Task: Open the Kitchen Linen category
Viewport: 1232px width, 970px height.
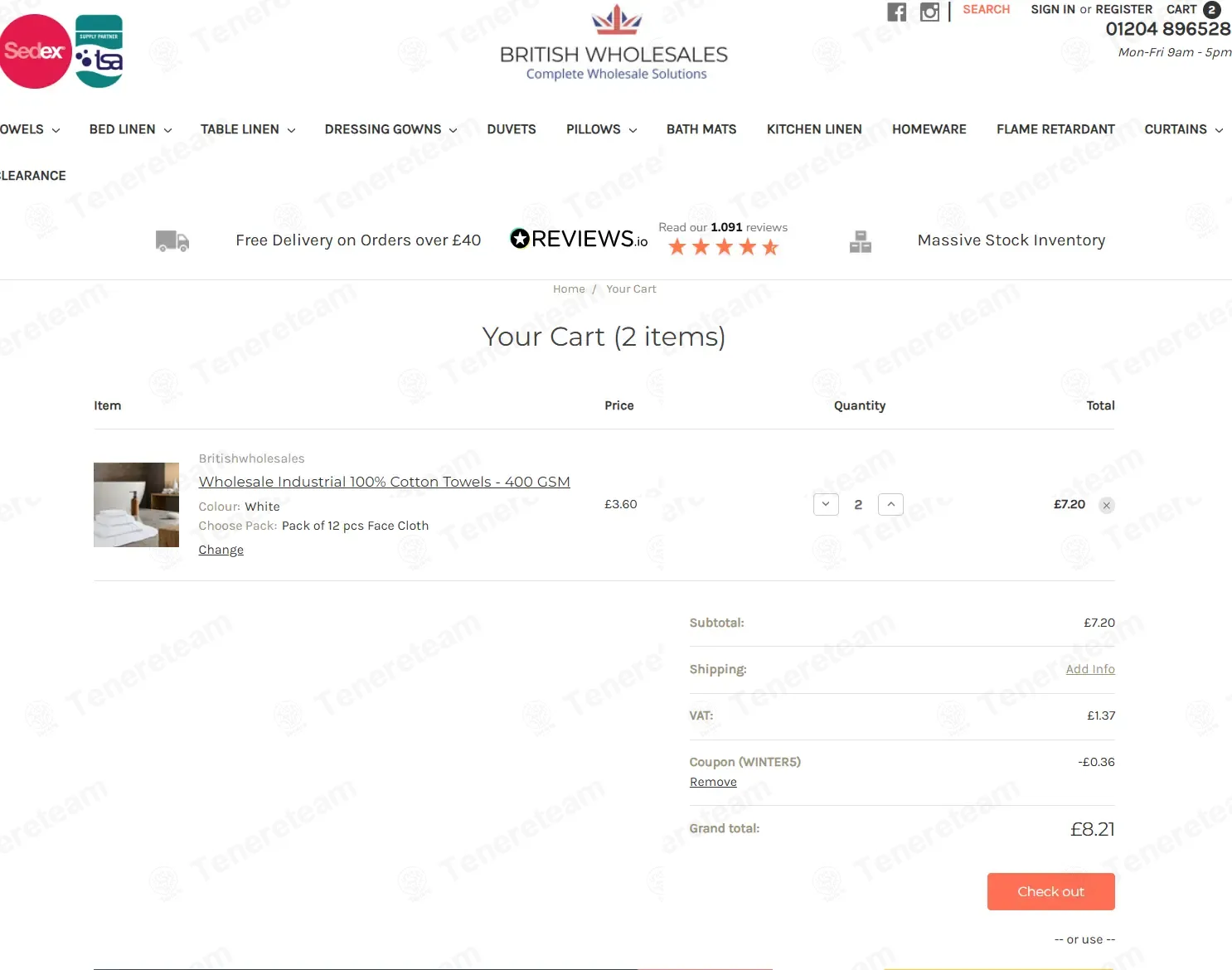Action: (x=814, y=129)
